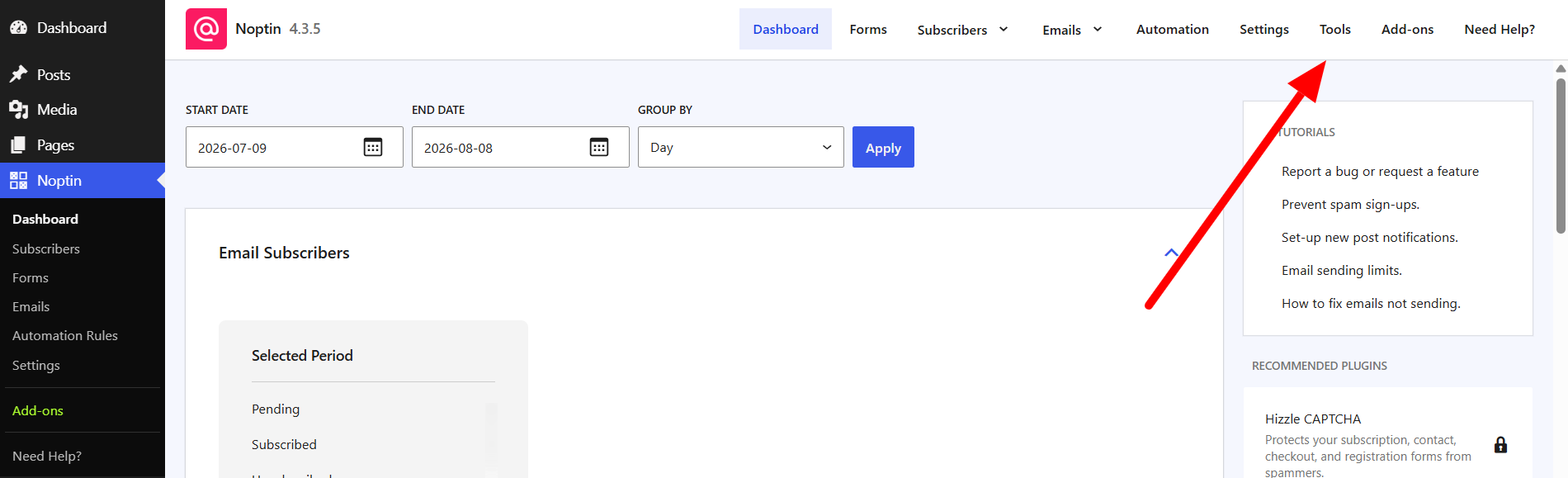Open Need Help? in top navigation
Viewport: 1568px width, 478px height.
point(1500,29)
